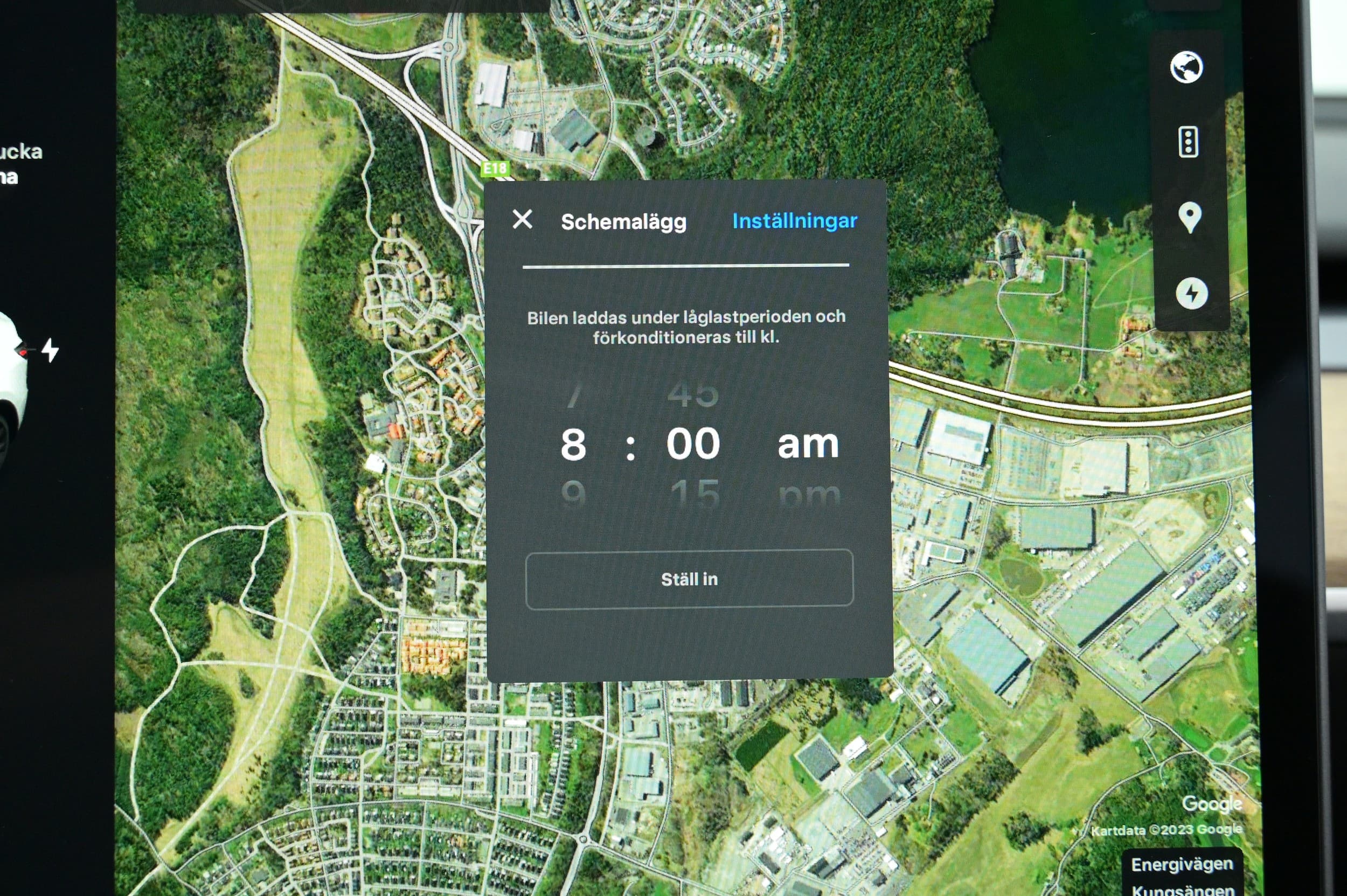The image size is (1347, 896).
Task: Tap the selected am value
Action: 808,444
